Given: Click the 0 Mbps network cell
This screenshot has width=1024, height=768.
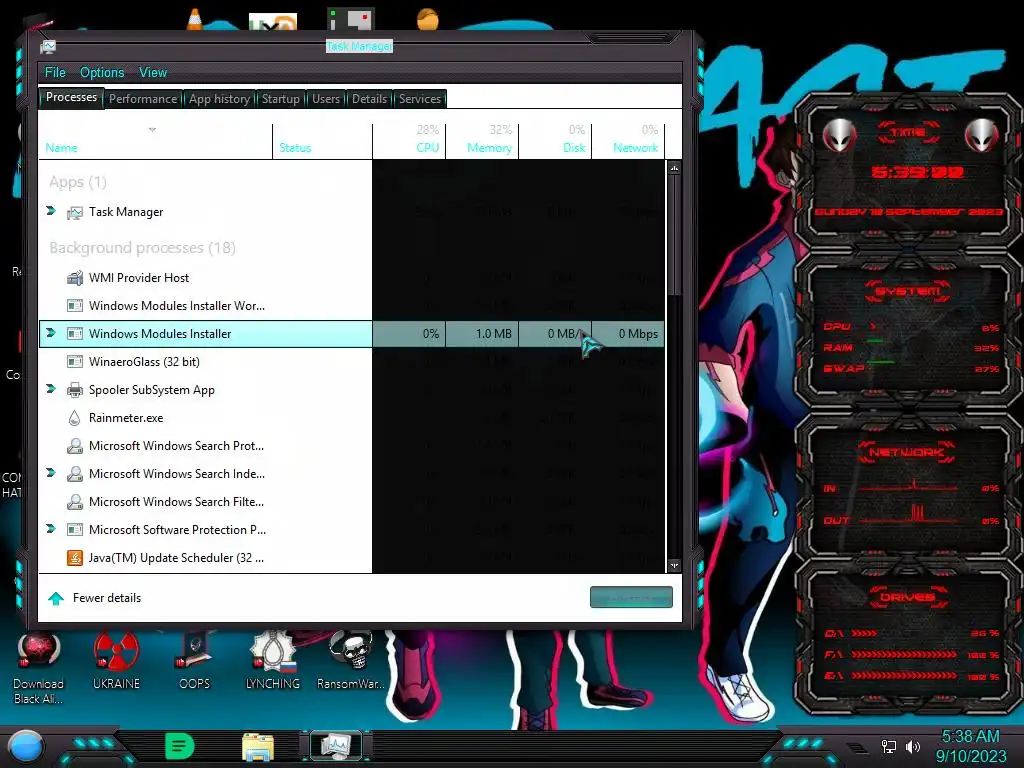Looking at the screenshot, I should 628,334.
